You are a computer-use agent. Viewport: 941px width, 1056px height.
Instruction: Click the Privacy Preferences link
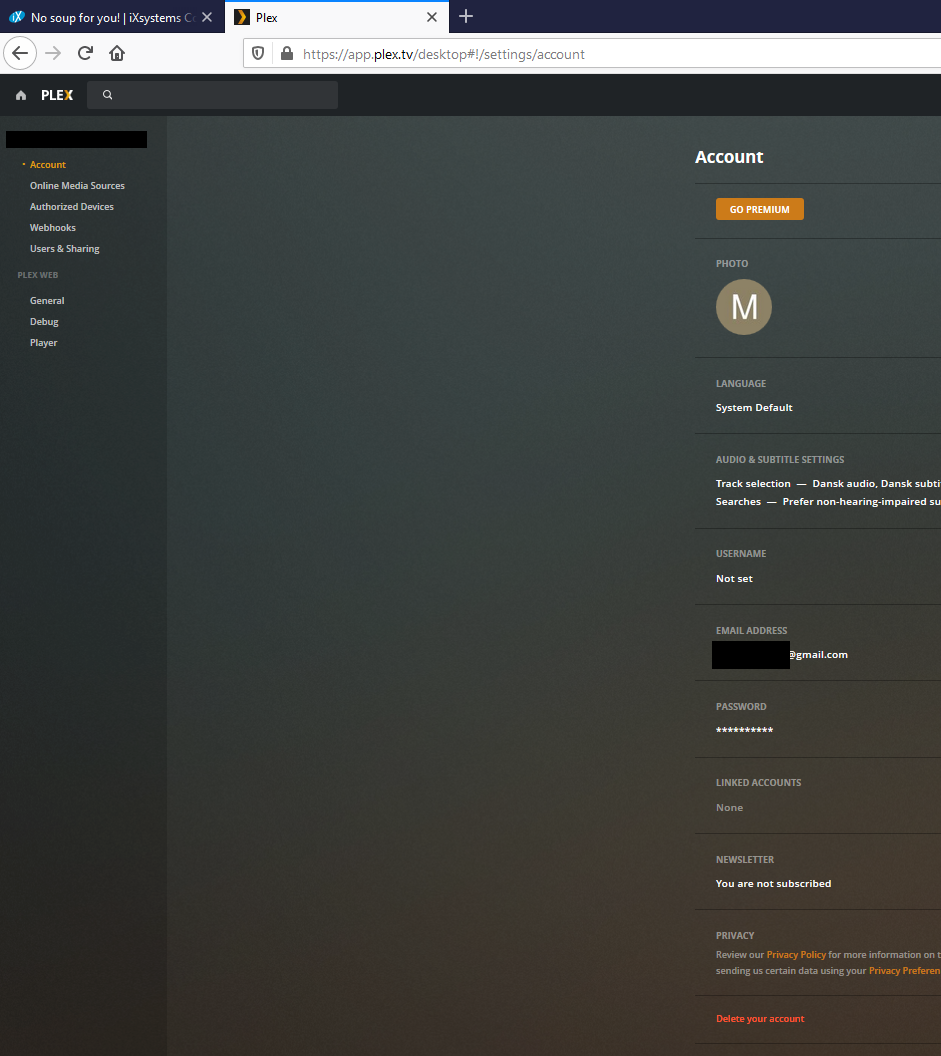(905, 970)
